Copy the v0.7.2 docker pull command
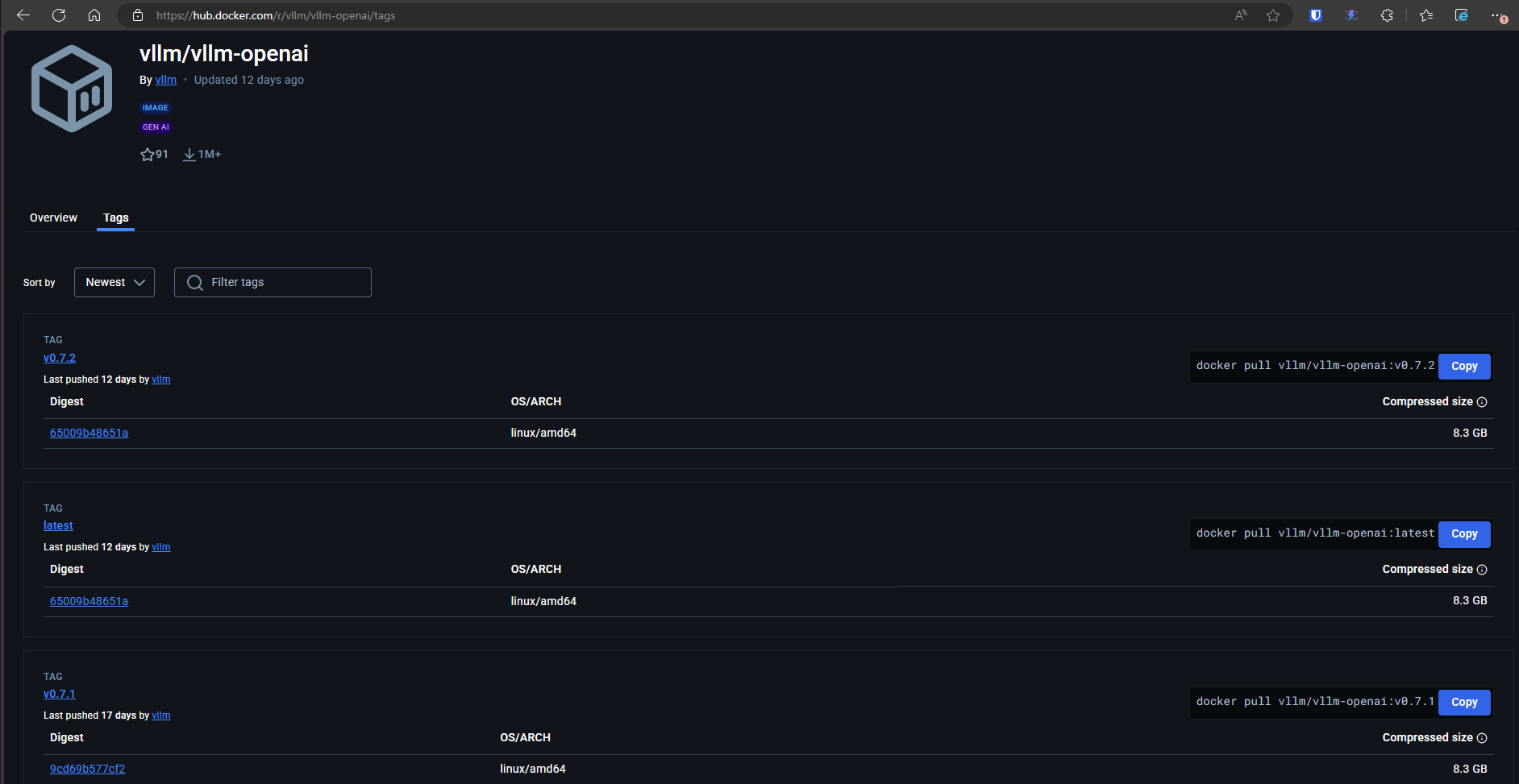Image resolution: width=1519 pixels, height=784 pixels. coord(1464,367)
